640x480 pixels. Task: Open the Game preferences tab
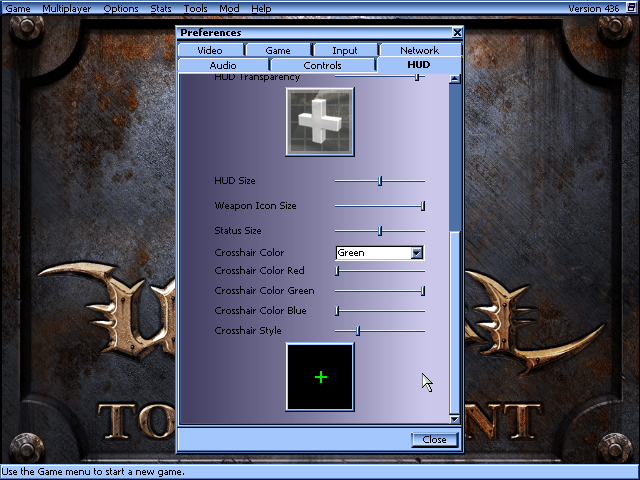click(277, 50)
